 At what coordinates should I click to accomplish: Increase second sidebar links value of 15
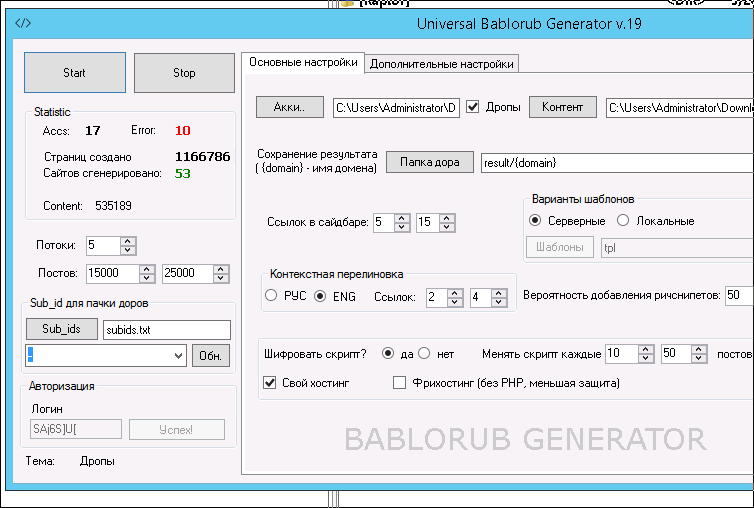tap(447, 217)
